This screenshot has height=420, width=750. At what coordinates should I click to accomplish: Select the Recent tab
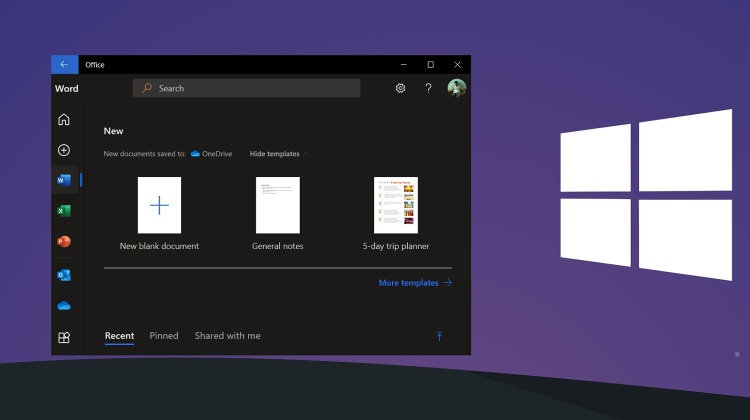pyautogui.click(x=120, y=336)
